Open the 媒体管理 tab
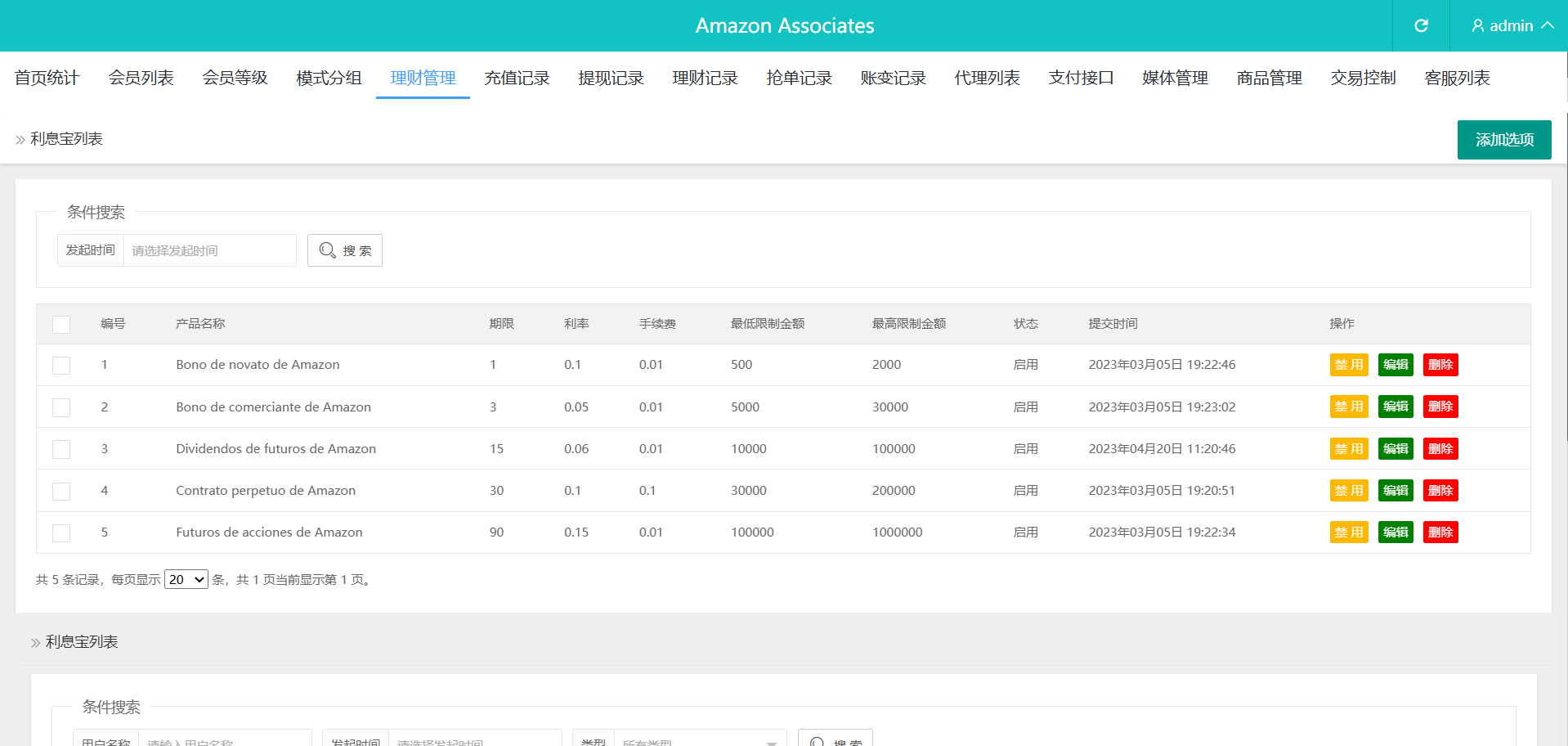The height and width of the screenshot is (746, 1568). click(x=1175, y=78)
